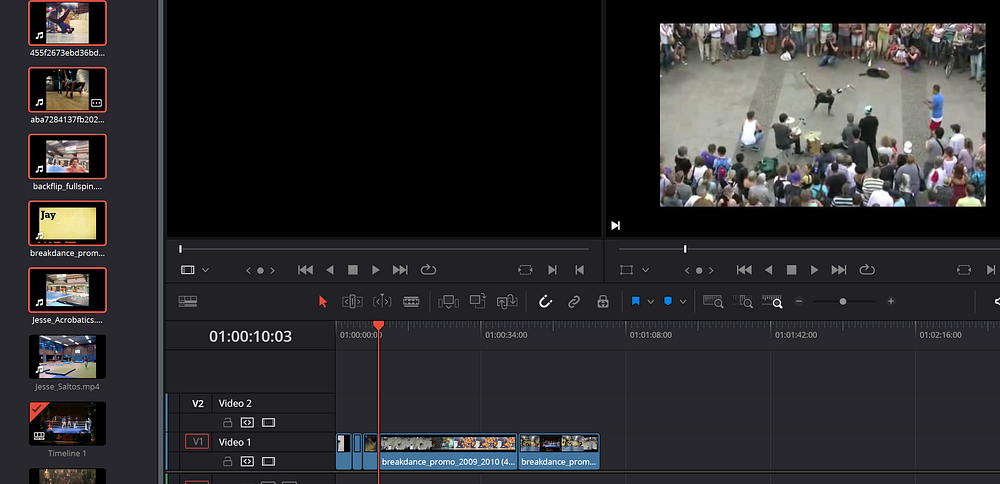Viewport: 1000px width, 484px height.
Task: Toggle the Position Lock padlock in toolbar
Action: pos(602,301)
